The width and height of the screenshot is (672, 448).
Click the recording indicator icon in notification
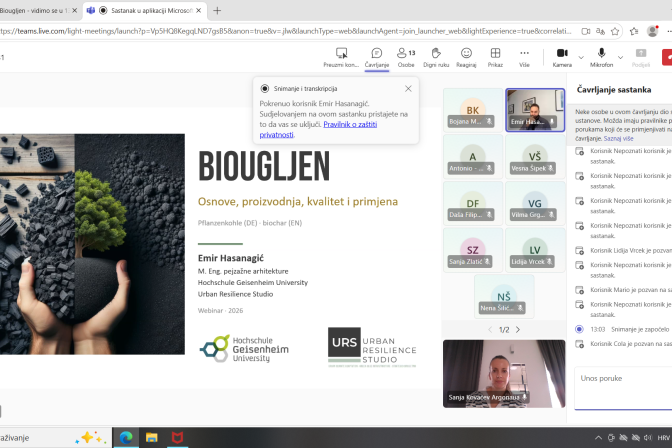[265, 88]
